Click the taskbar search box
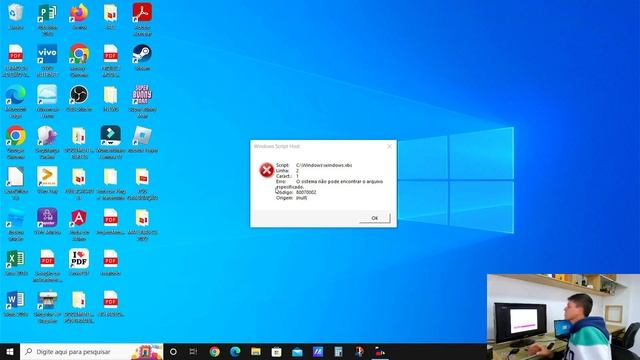Screen dimensions: 640x360 91,351
